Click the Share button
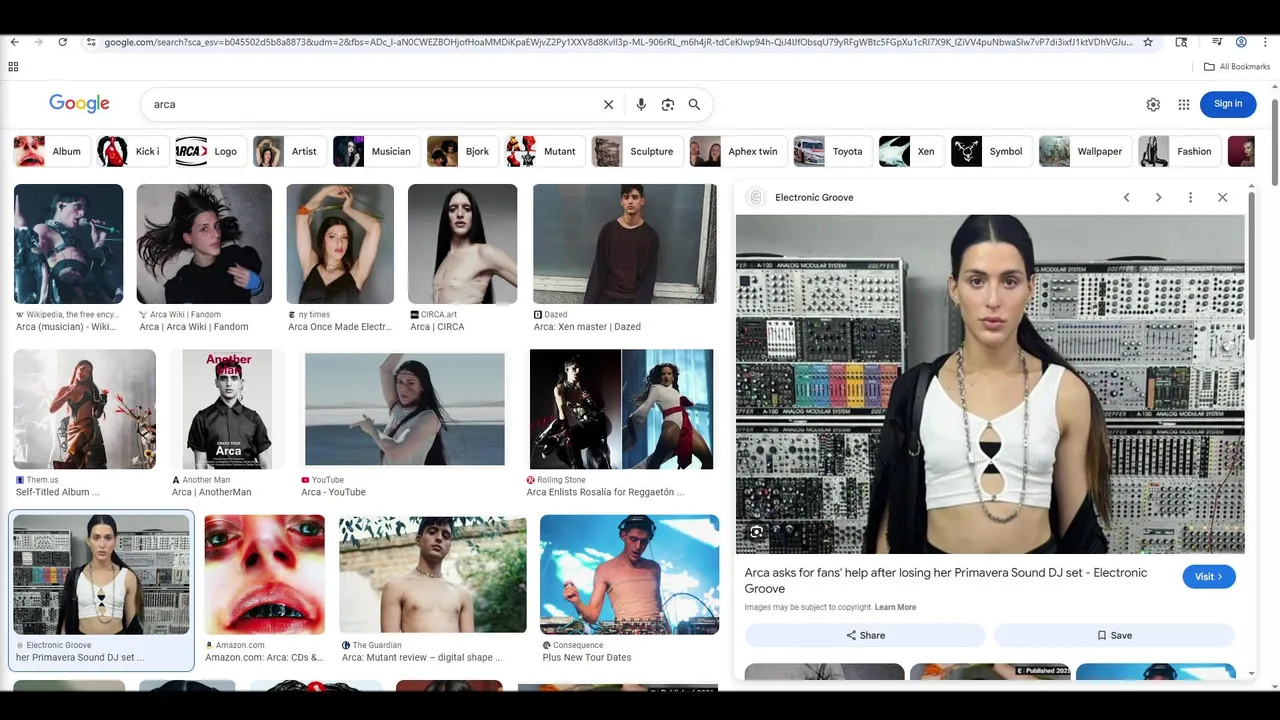The width and height of the screenshot is (1280, 720). pyautogui.click(x=865, y=635)
